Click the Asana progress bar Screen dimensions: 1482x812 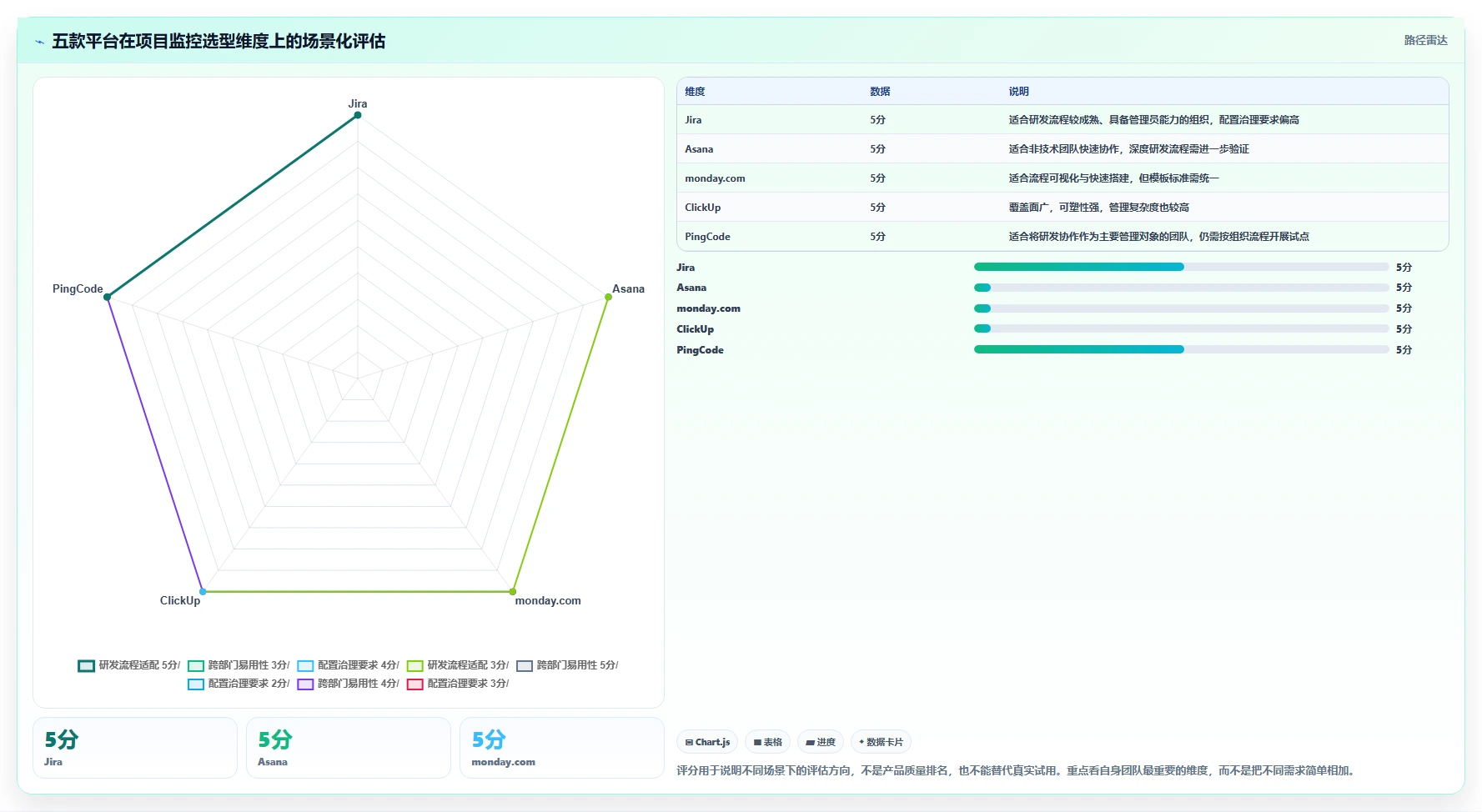[x=1181, y=288]
